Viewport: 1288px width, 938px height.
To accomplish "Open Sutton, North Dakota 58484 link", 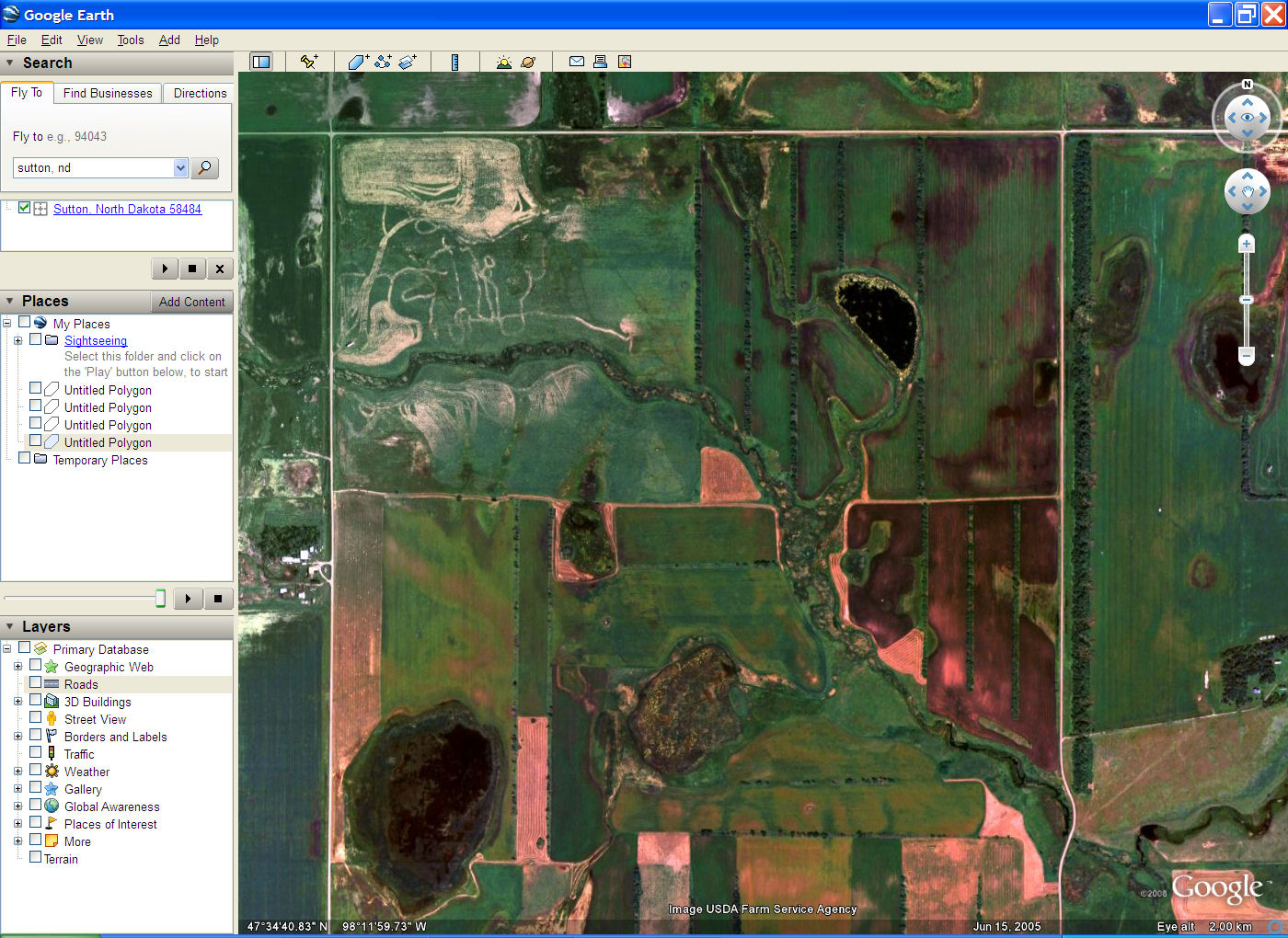I will [127, 209].
